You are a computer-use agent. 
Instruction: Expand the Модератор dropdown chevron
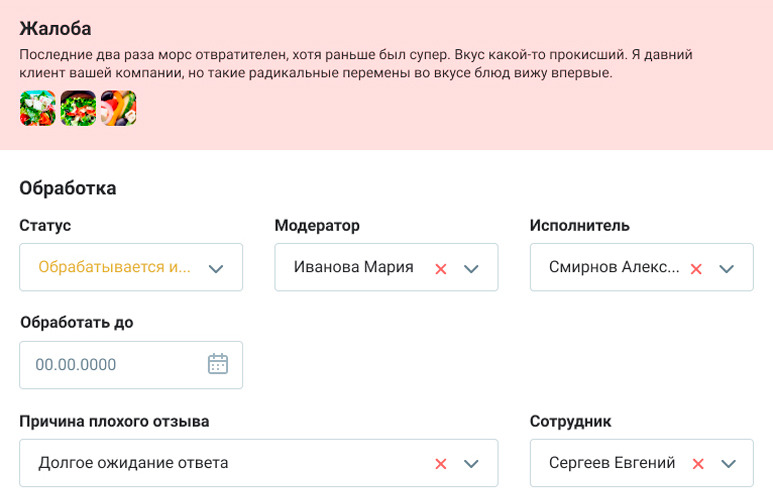point(472,268)
